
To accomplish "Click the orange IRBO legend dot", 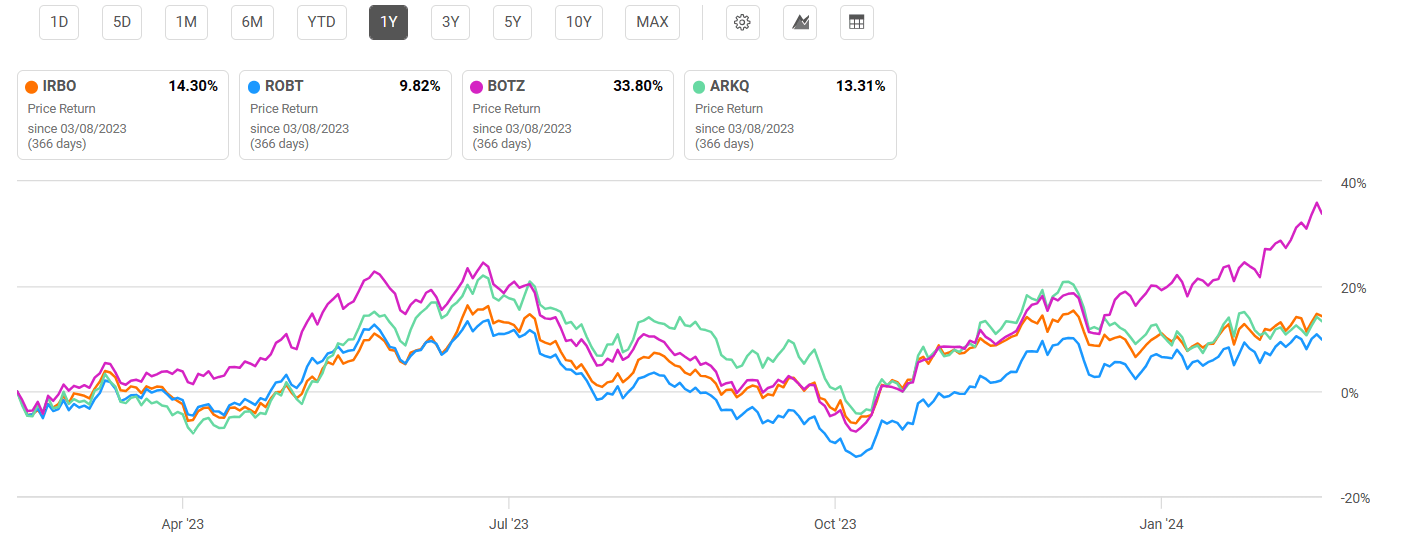I will (32, 87).
